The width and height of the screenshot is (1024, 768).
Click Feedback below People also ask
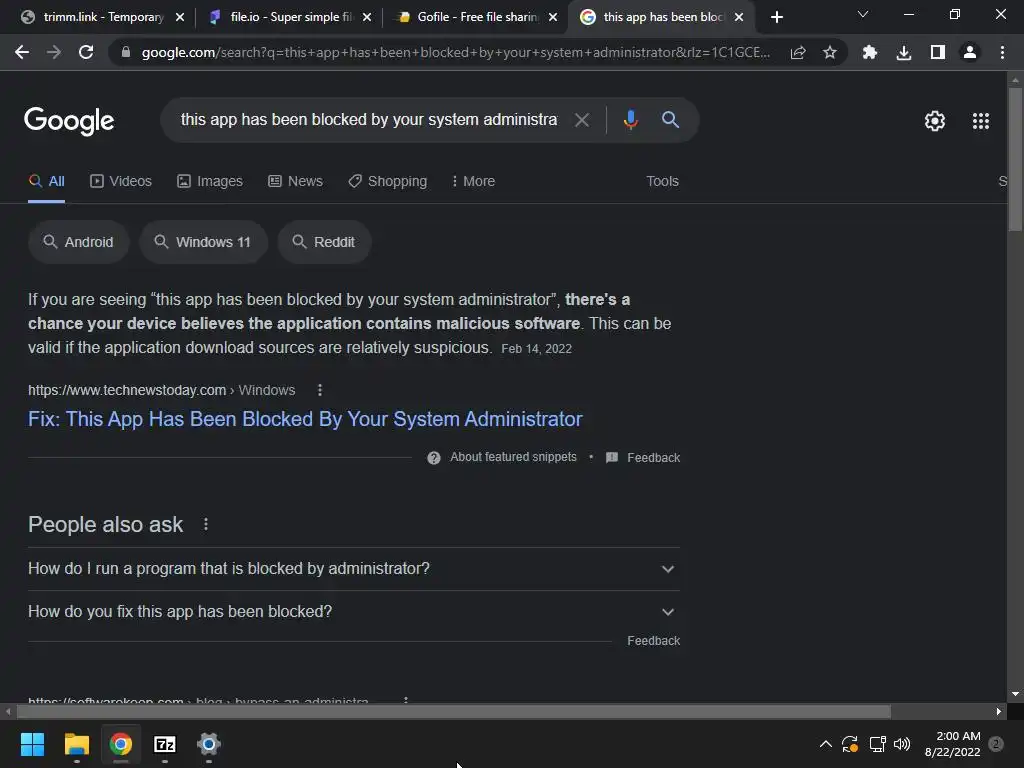click(x=653, y=641)
